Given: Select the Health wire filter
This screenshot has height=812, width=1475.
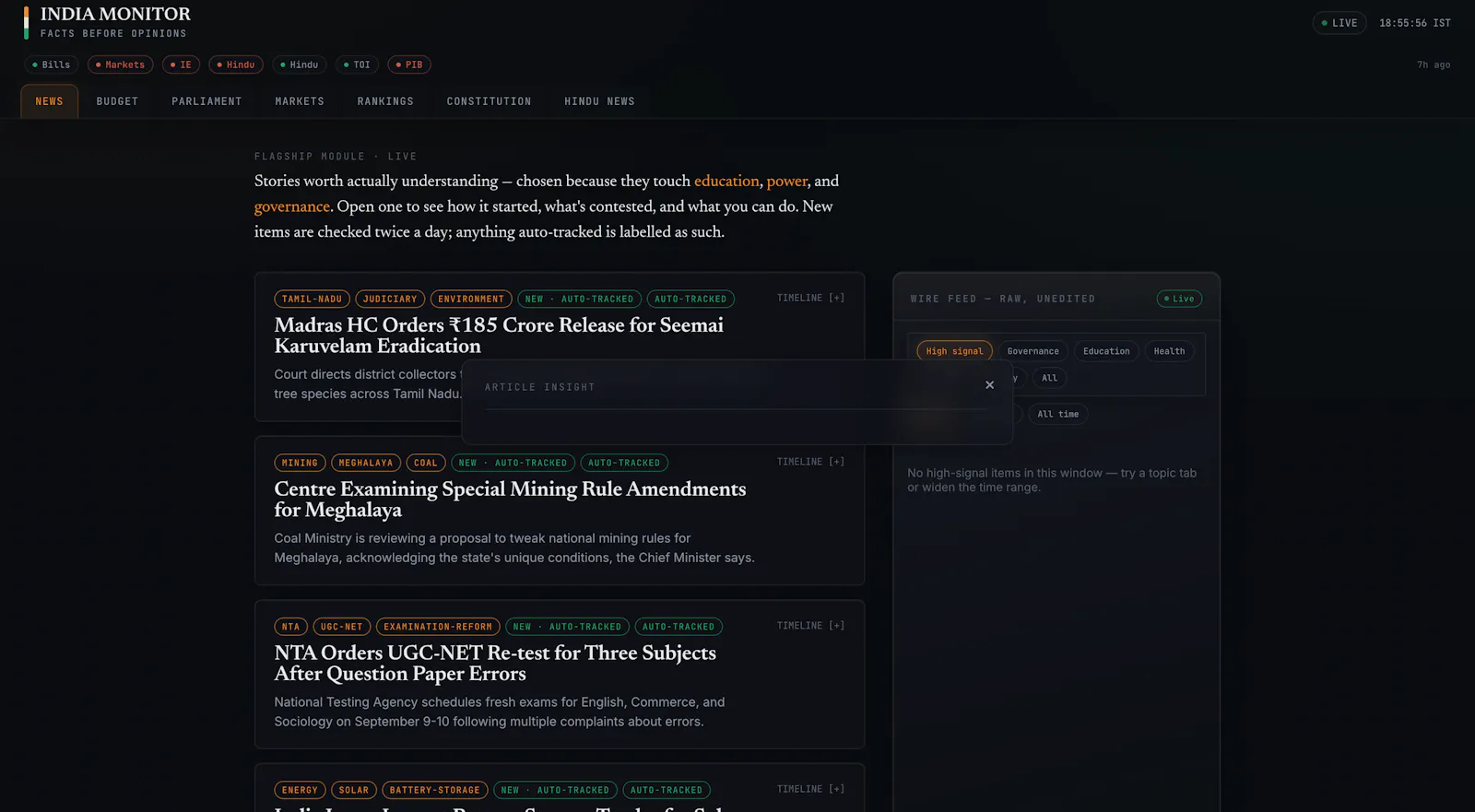Looking at the screenshot, I should (1169, 351).
